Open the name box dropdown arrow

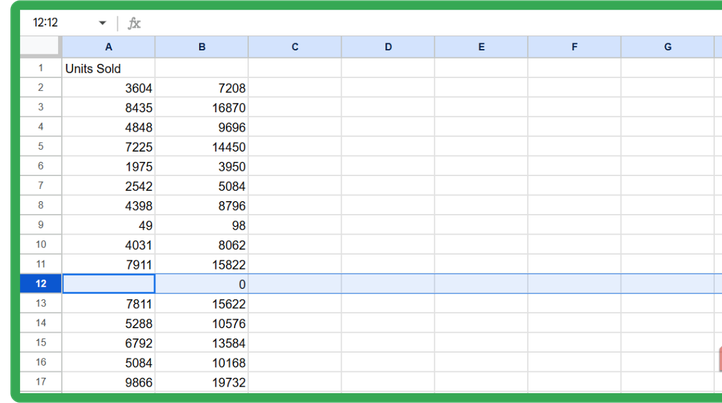(102, 23)
